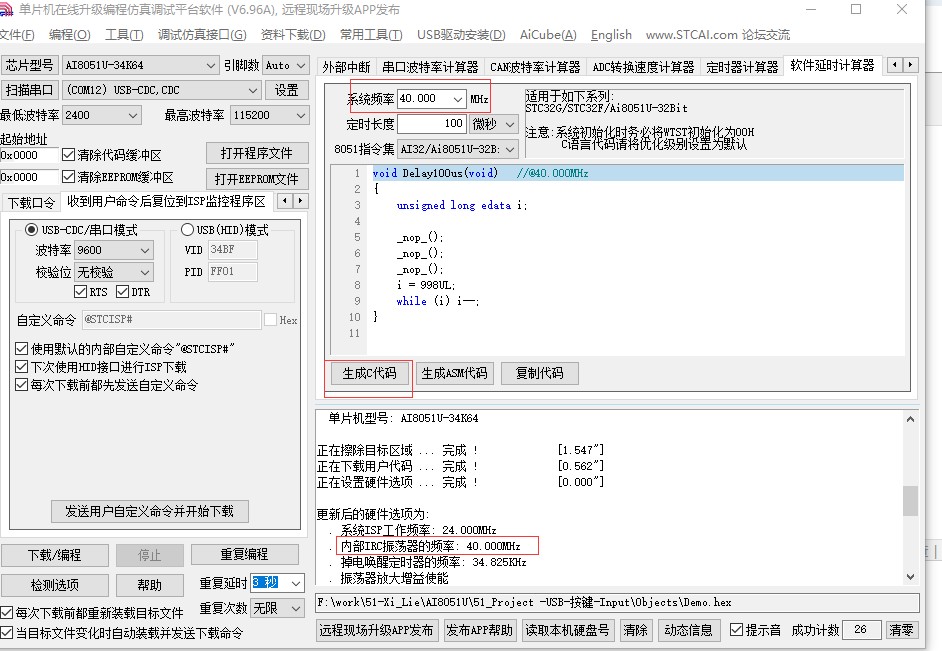942x651 pixels.
Task: Click 扫描串口 button
Action: pos(29,90)
